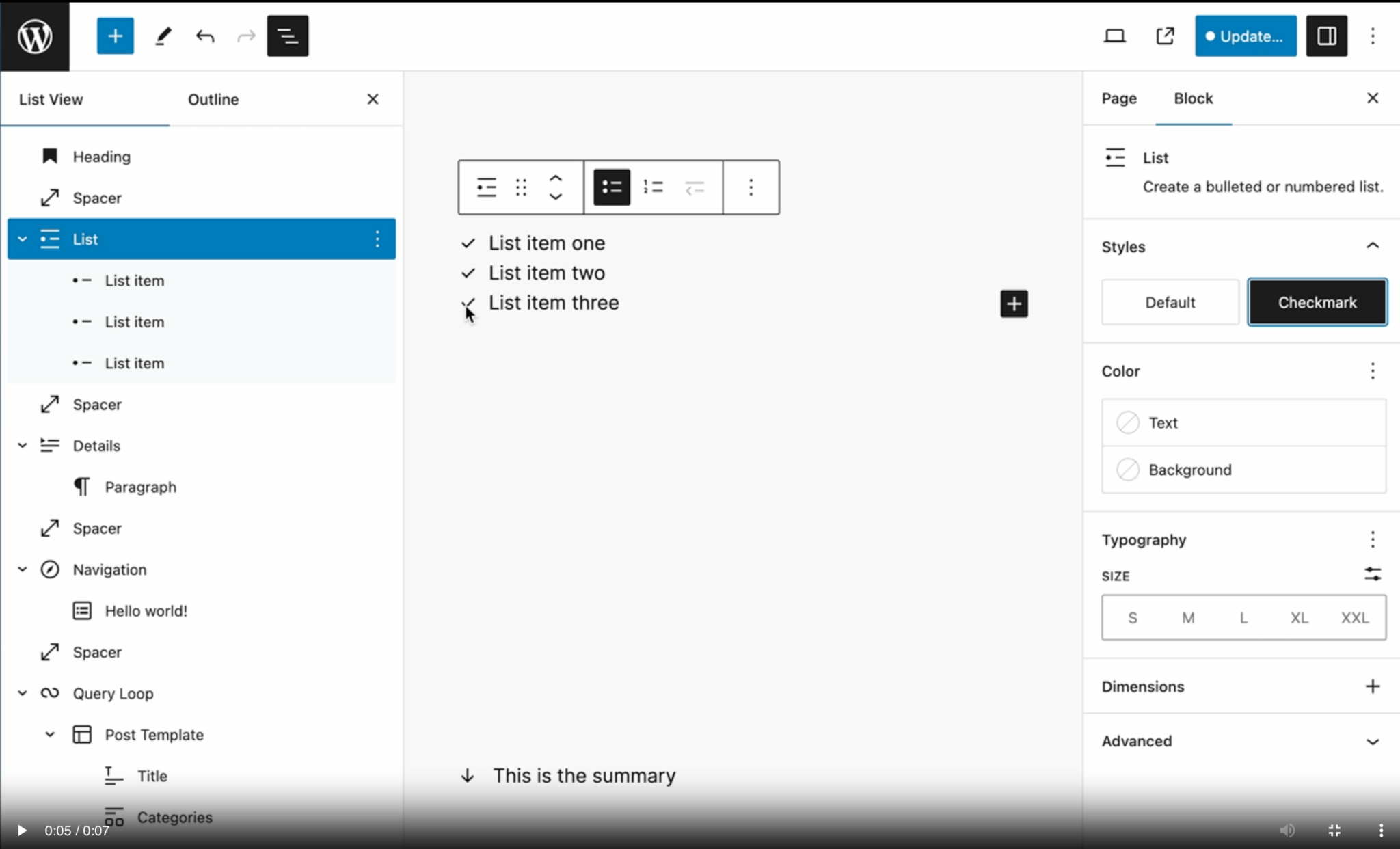Open the View preview icon in the top bar
Image resolution: width=1400 pixels, height=849 pixels.
[1165, 36]
